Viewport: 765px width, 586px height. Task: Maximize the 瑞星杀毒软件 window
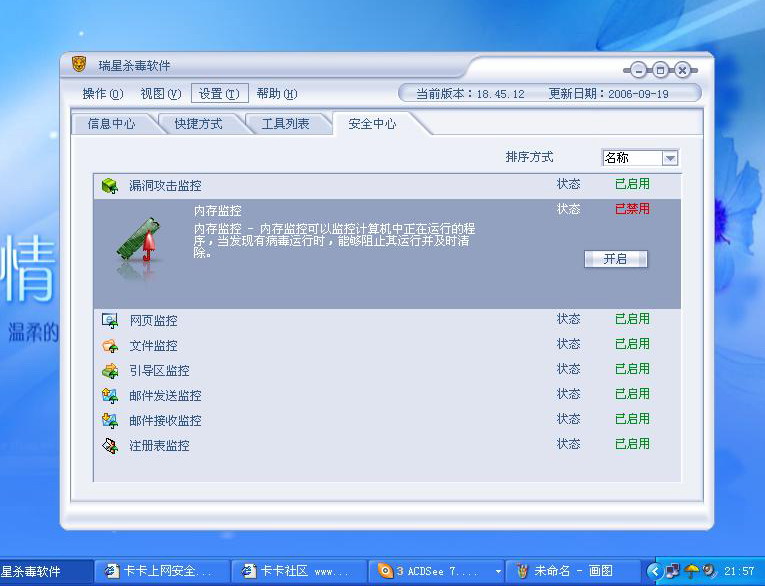tap(660, 71)
